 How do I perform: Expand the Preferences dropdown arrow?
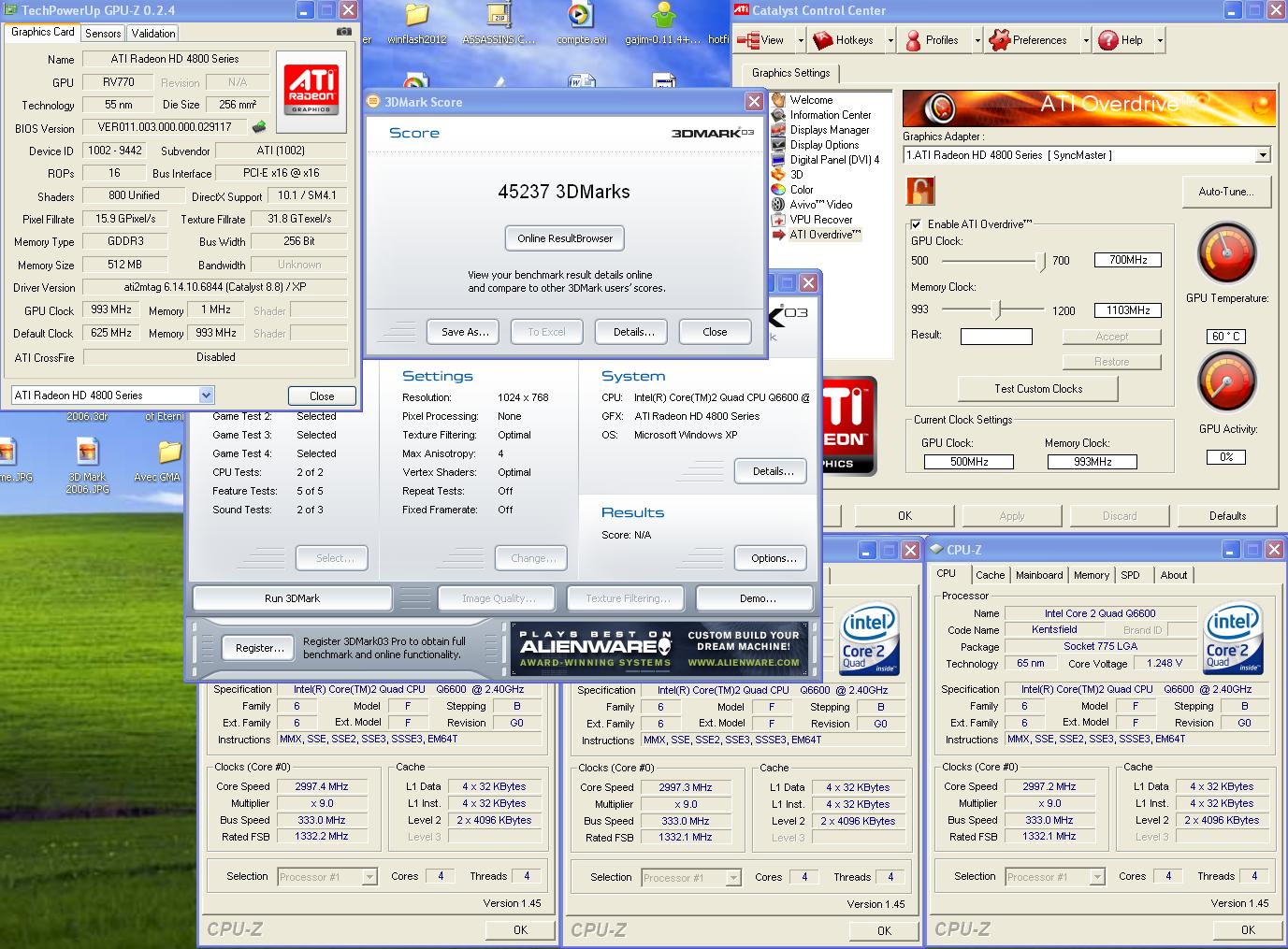pos(1086,40)
